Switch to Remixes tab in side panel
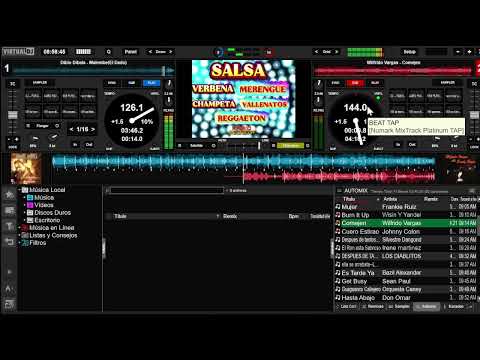This screenshot has height=360, width=480. (x=373, y=306)
